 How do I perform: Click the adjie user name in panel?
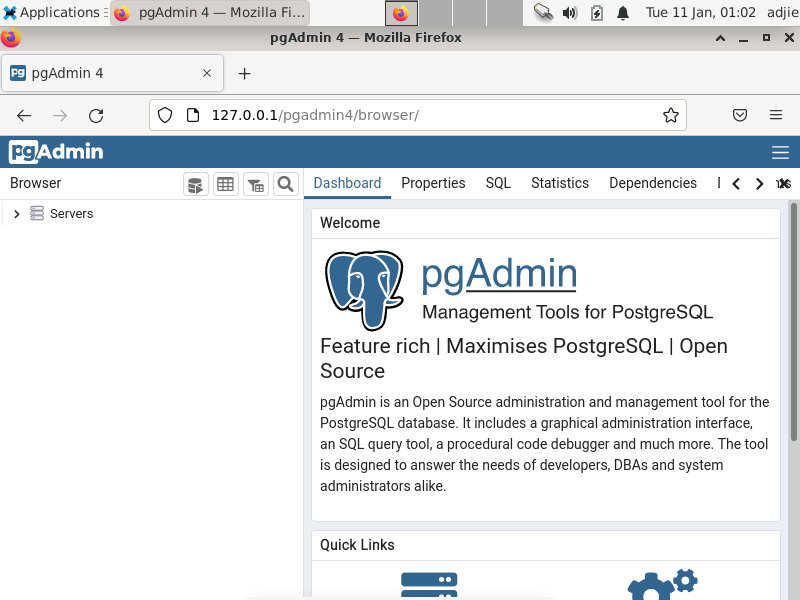[783, 12]
